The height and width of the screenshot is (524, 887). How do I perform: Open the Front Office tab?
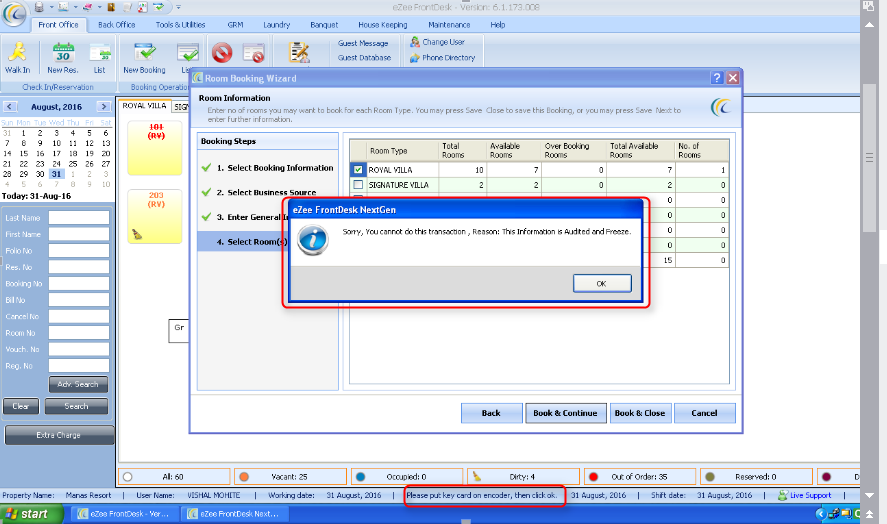(58, 24)
